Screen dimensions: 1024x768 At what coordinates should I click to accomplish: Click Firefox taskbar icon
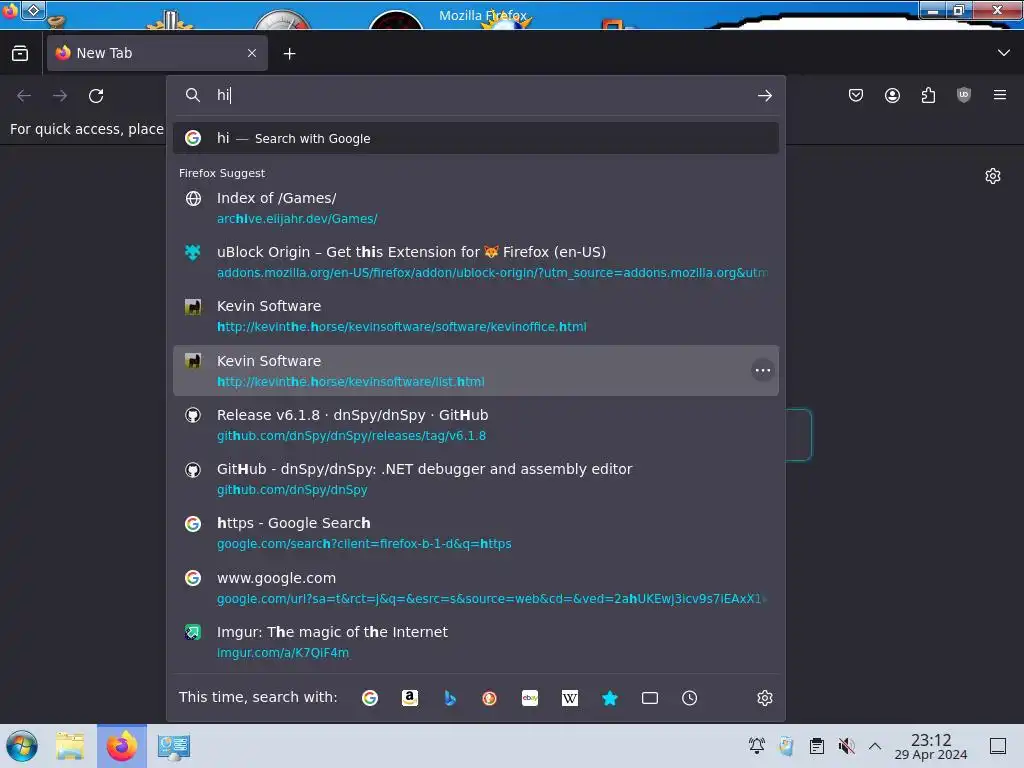pyautogui.click(x=122, y=746)
